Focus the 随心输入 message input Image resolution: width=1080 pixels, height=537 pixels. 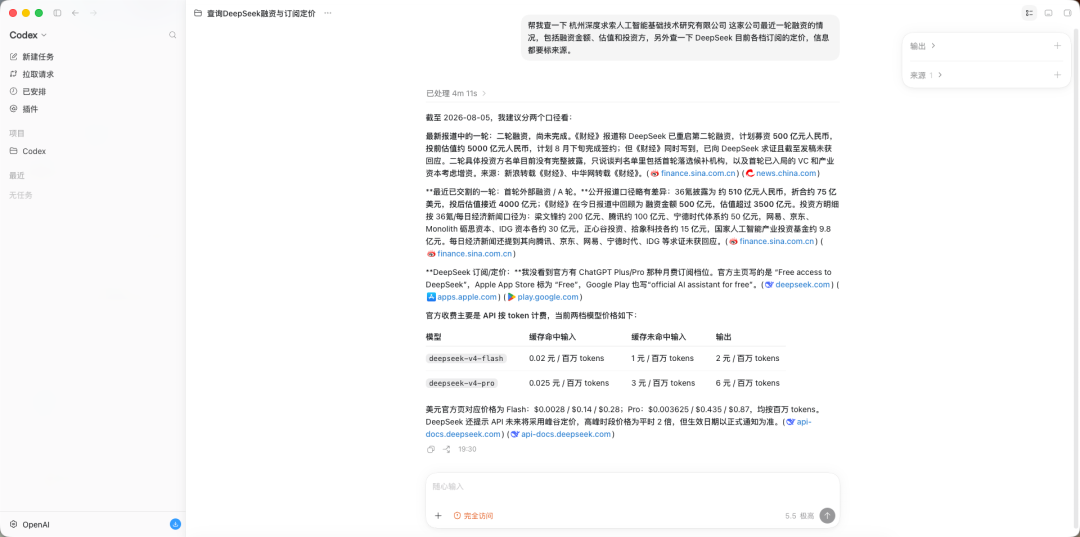632,487
